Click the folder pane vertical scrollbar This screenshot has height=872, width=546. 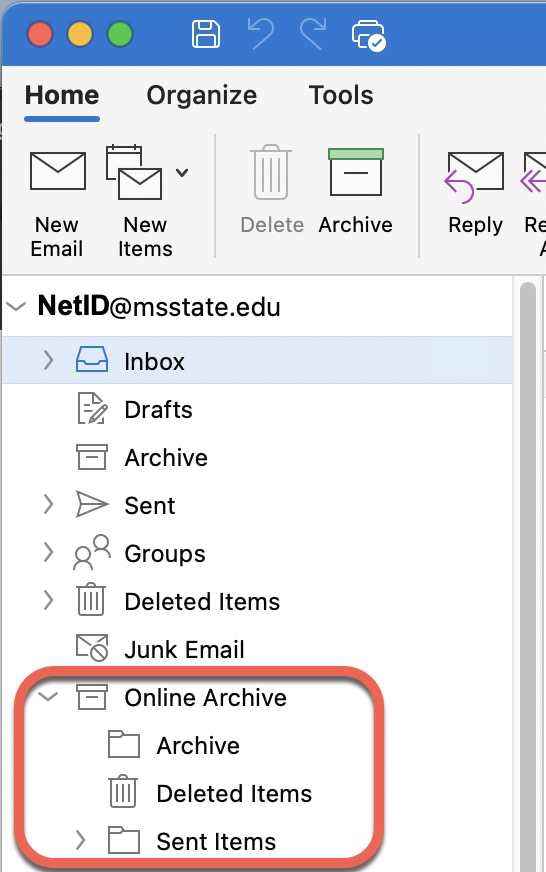click(528, 576)
